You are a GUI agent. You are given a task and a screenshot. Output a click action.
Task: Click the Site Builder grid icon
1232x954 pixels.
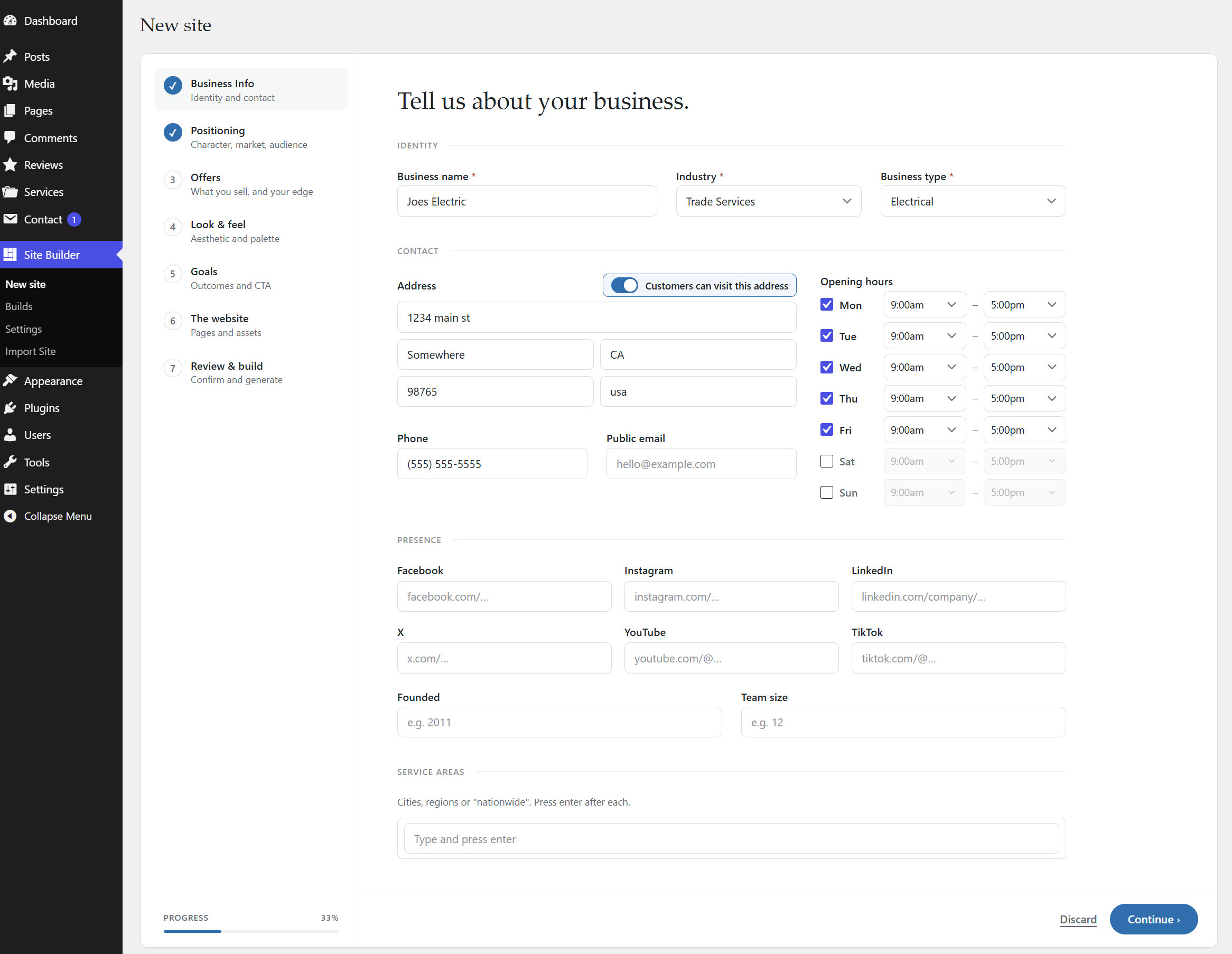[10, 255]
